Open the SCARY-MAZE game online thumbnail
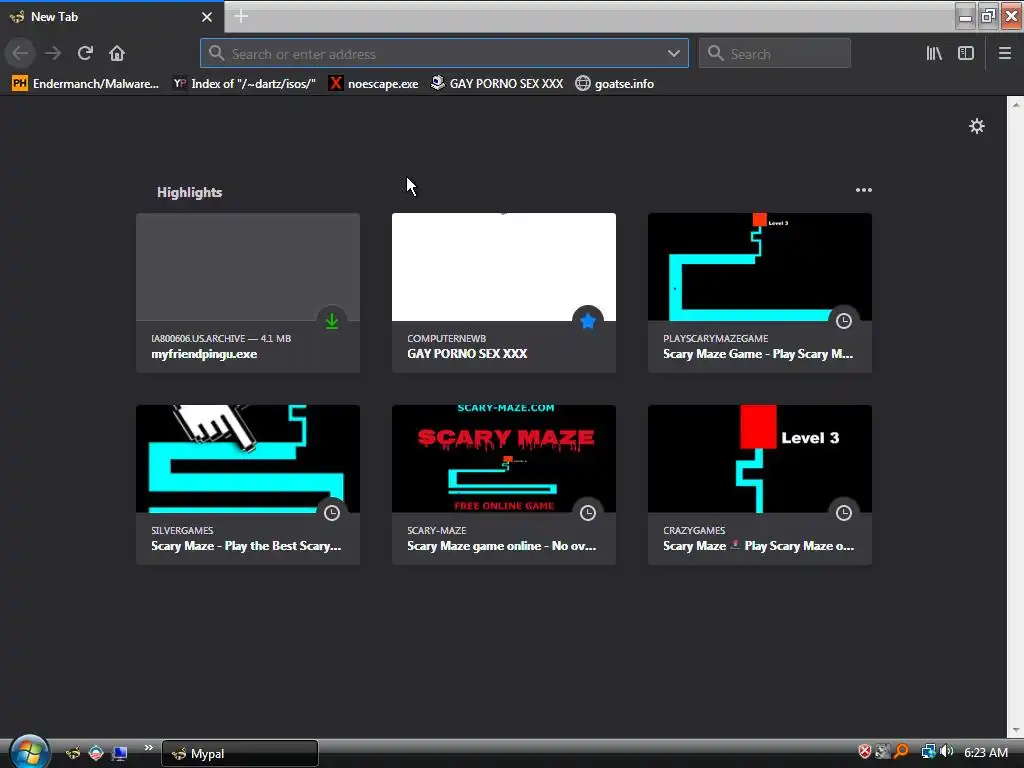Image resolution: width=1024 pixels, height=768 pixels. click(x=504, y=458)
